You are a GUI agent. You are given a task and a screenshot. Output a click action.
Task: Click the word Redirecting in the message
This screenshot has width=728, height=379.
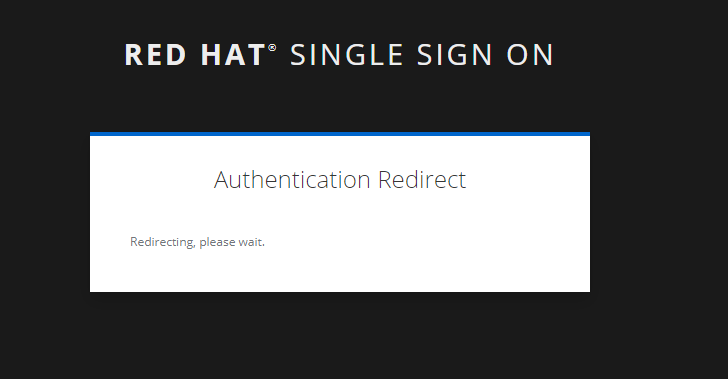[x=162, y=242]
